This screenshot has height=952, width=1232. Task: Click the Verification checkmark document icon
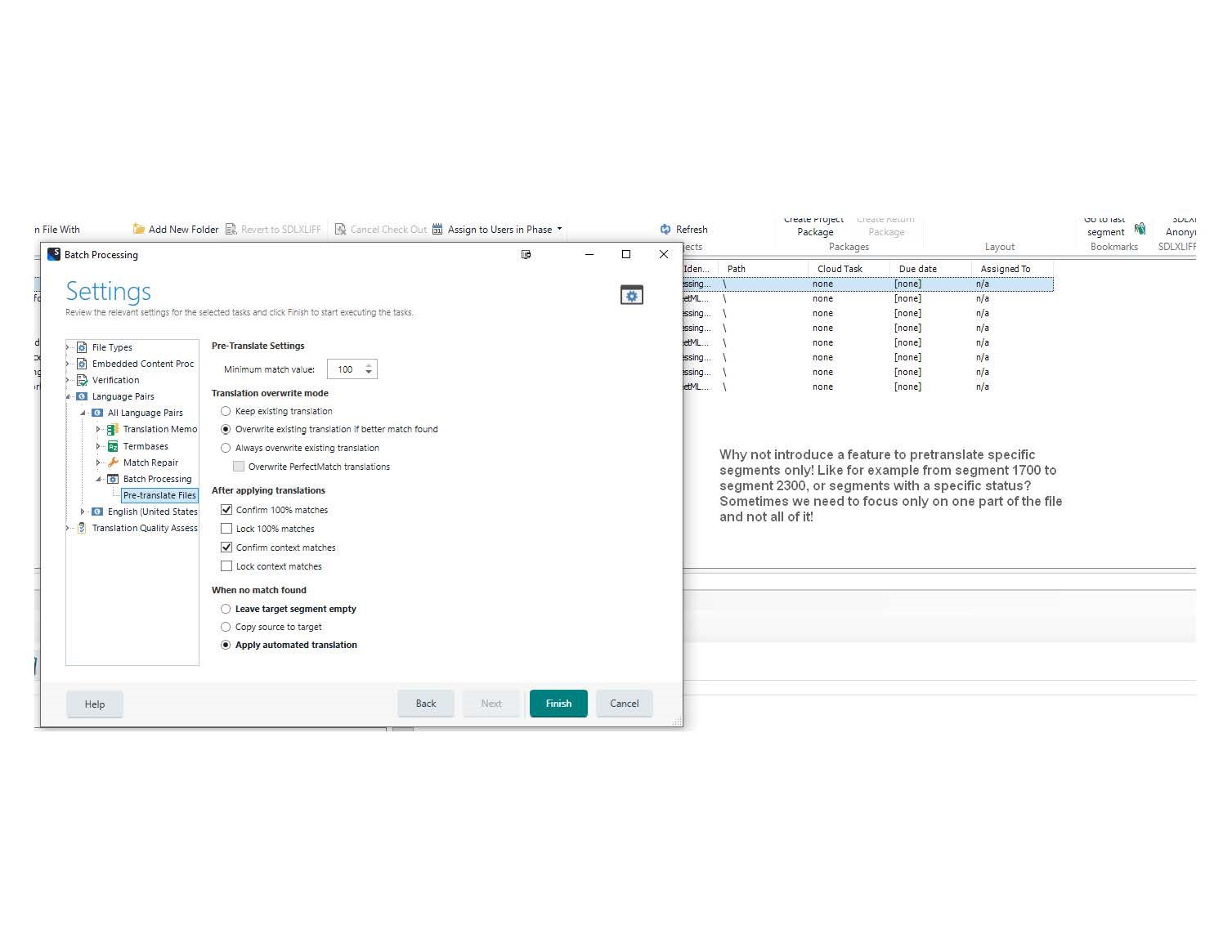(82, 380)
